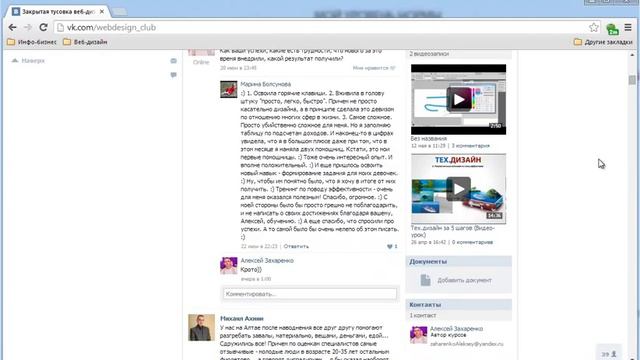Click the contact name 'Алексей Захаренко' in Контакты
The height and width of the screenshot is (360, 640).
(456, 329)
